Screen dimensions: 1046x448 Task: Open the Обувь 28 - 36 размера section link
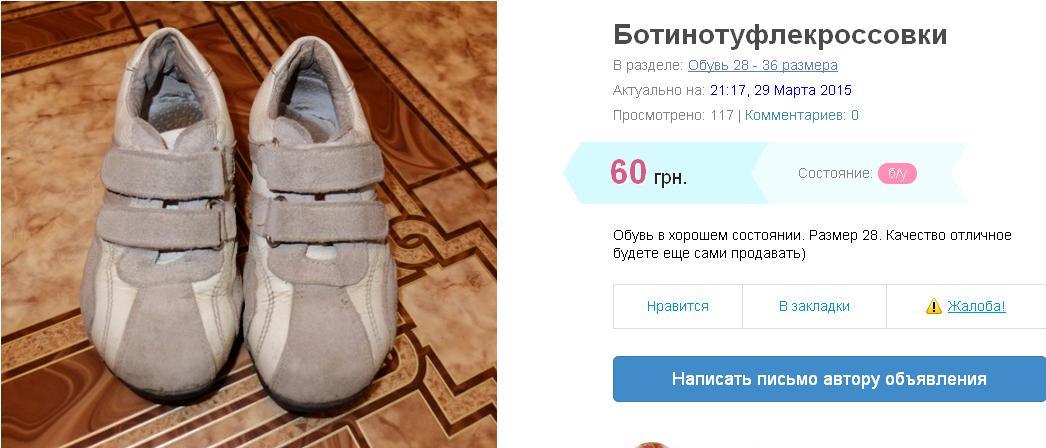tap(762, 65)
